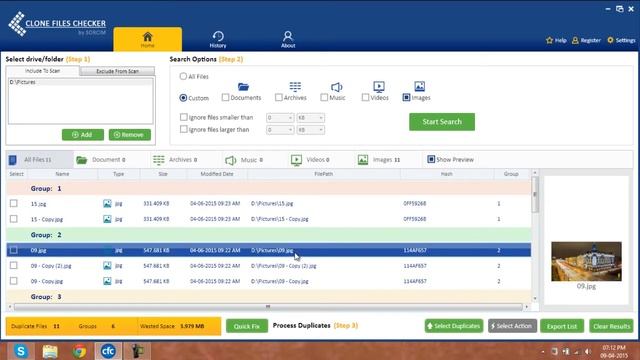Check the 15.jpg row checkbox

(x=13, y=203)
